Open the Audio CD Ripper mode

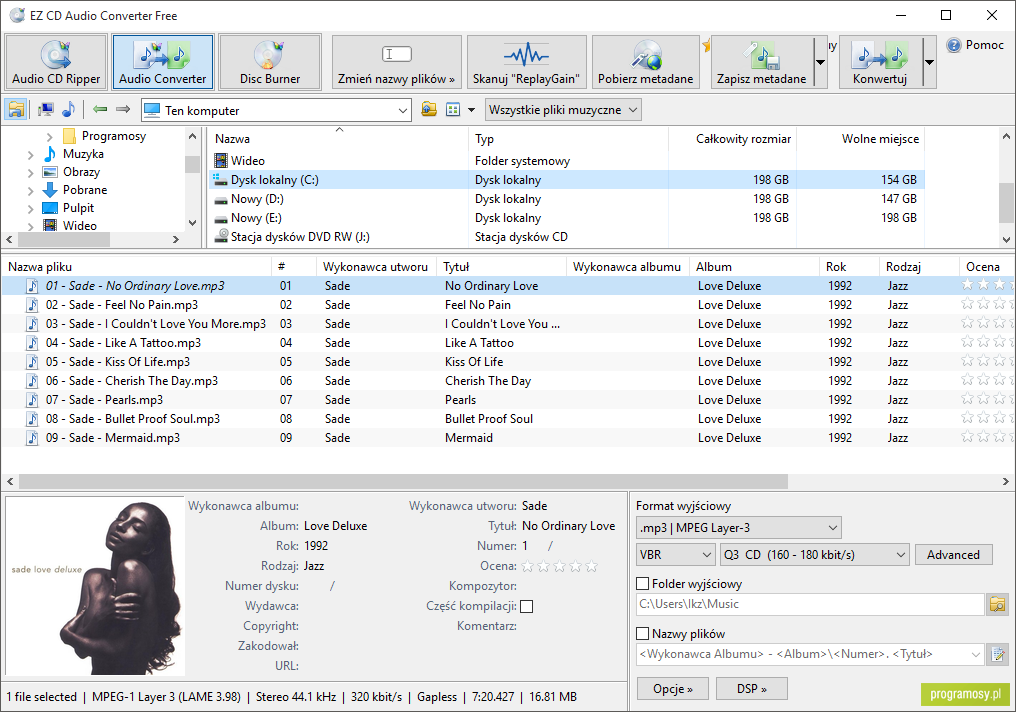(56, 62)
